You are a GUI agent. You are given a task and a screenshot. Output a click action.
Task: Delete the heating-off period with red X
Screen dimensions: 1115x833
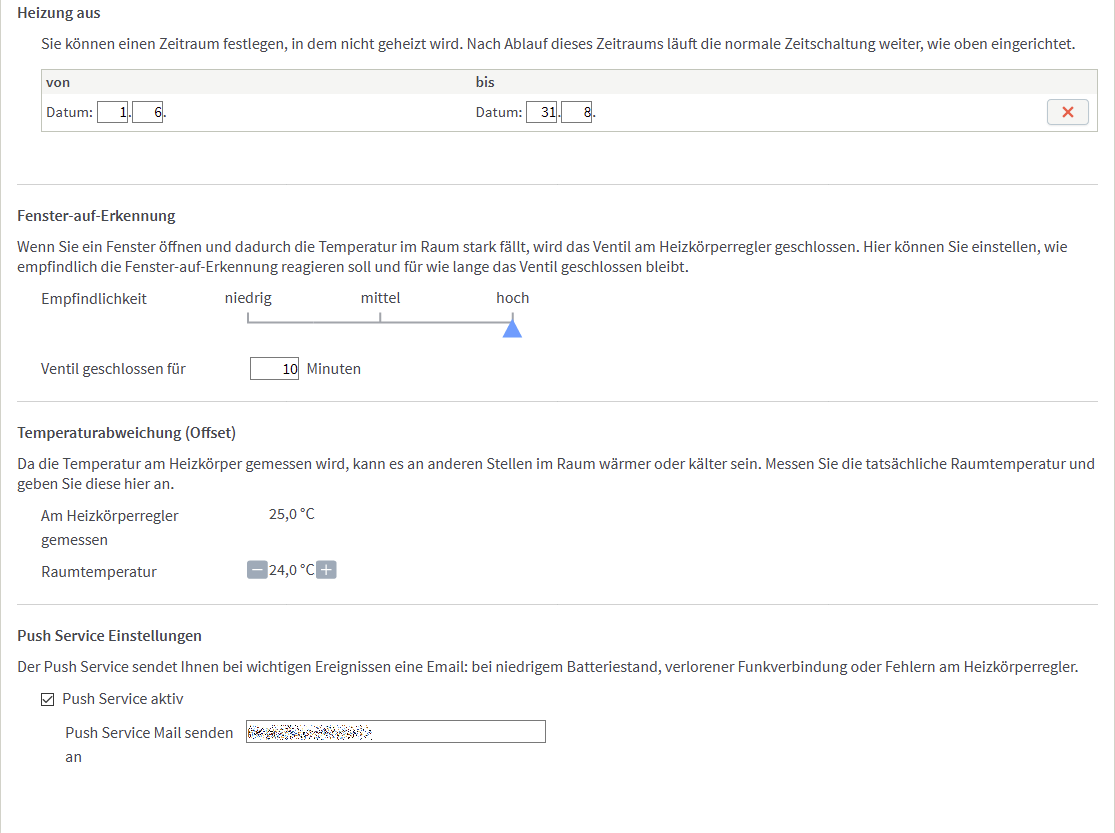click(x=1067, y=112)
